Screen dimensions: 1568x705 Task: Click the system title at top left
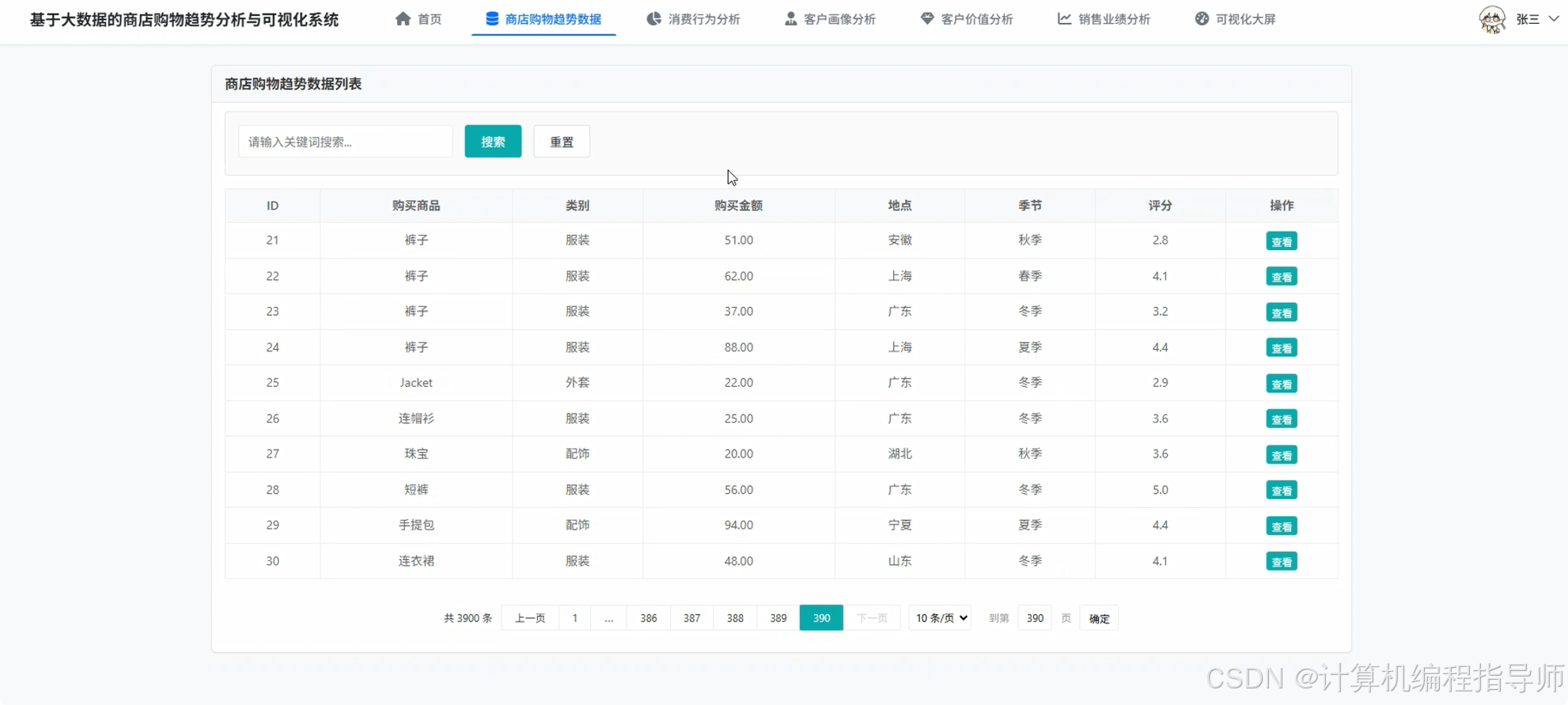tap(184, 20)
